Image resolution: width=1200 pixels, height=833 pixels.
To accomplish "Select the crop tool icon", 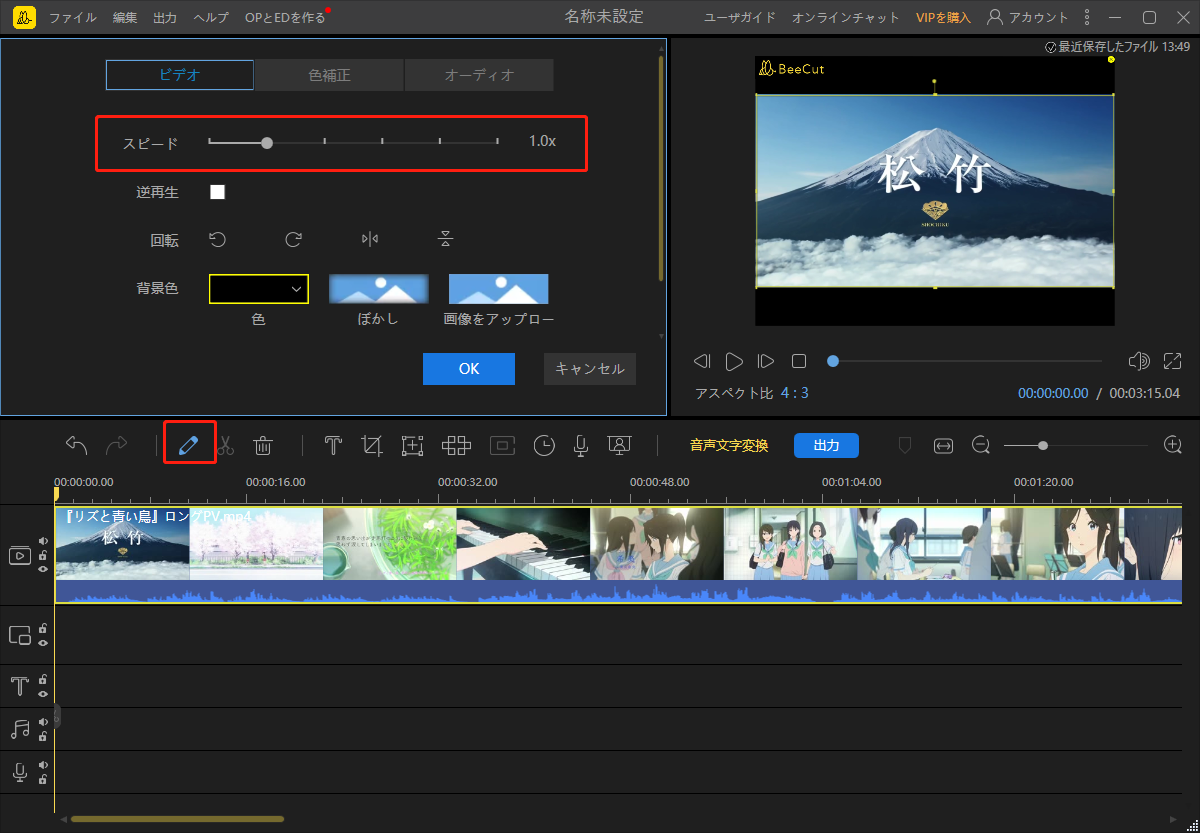I will (372, 446).
